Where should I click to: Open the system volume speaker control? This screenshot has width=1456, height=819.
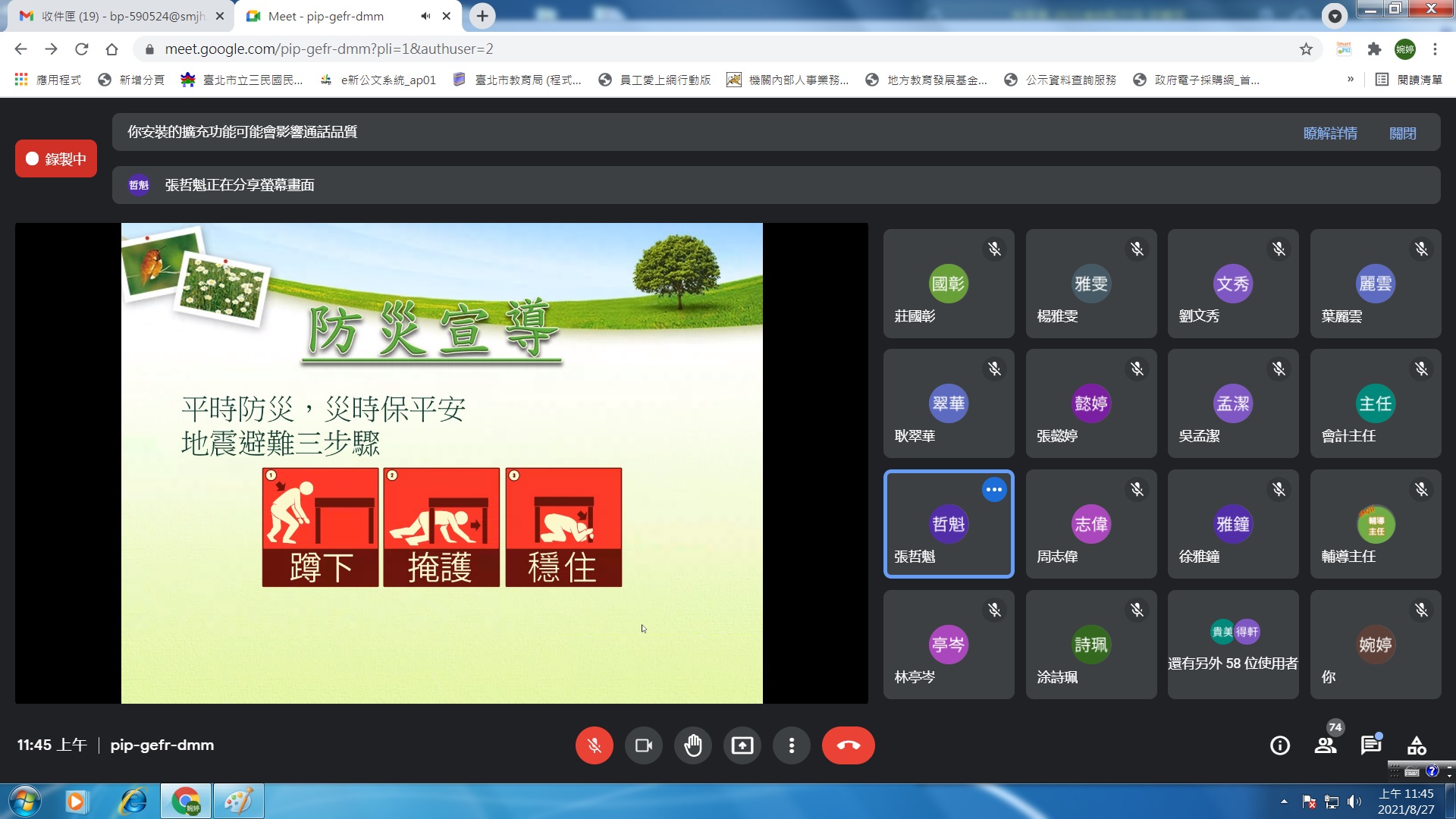pyautogui.click(x=1354, y=801)
